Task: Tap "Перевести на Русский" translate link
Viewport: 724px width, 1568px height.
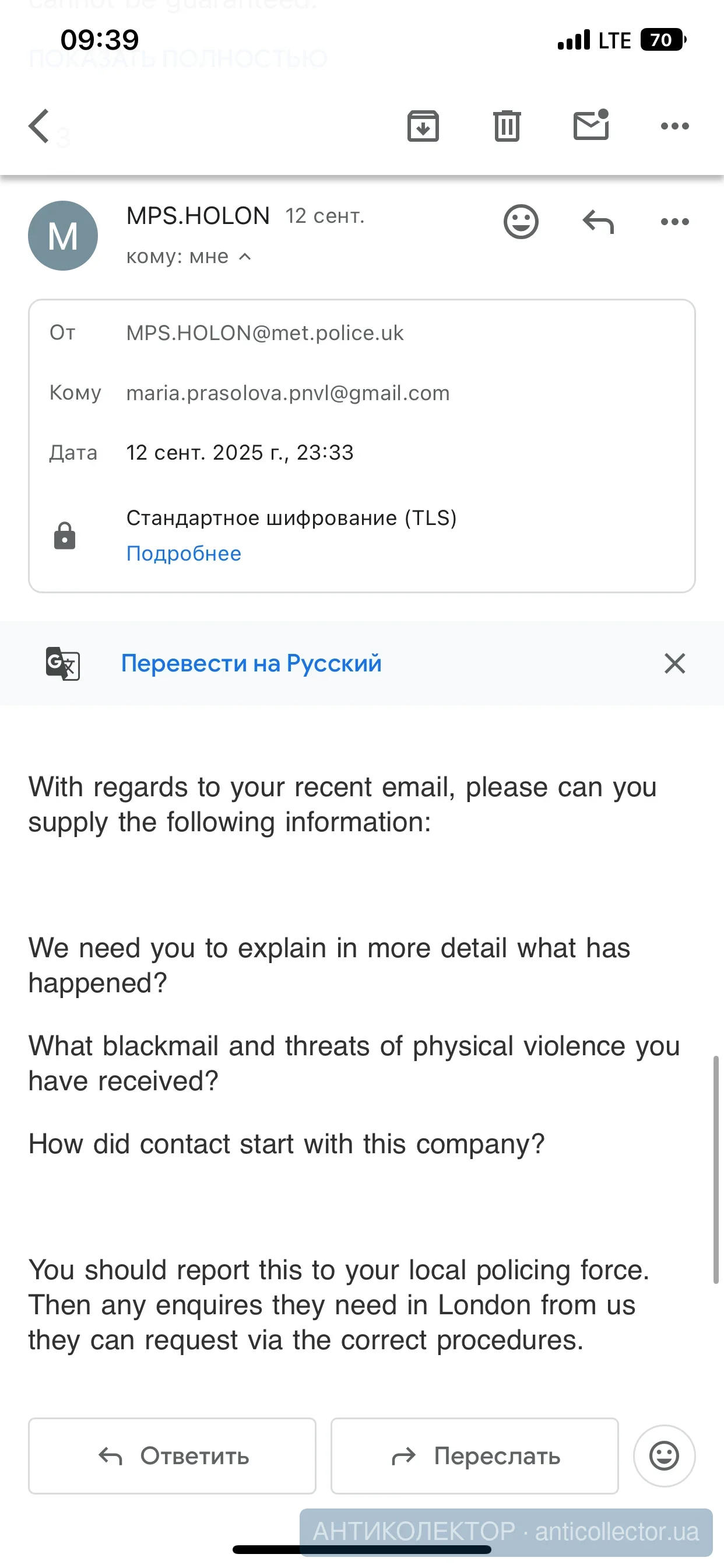Action: pos(251,663)
